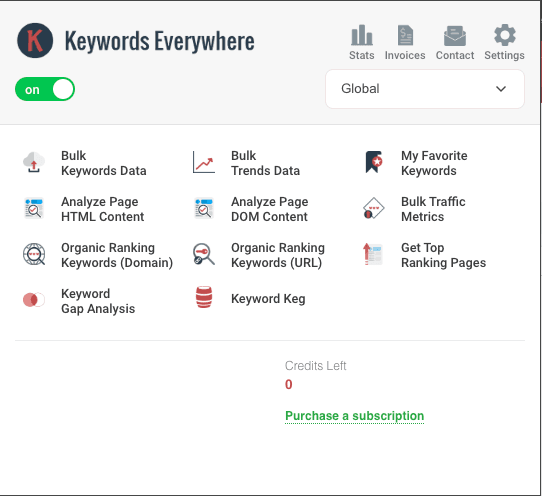Click the Keywords Everywhere K logo
The width and height of the screenshot is (542, 496).
[35, 40]
